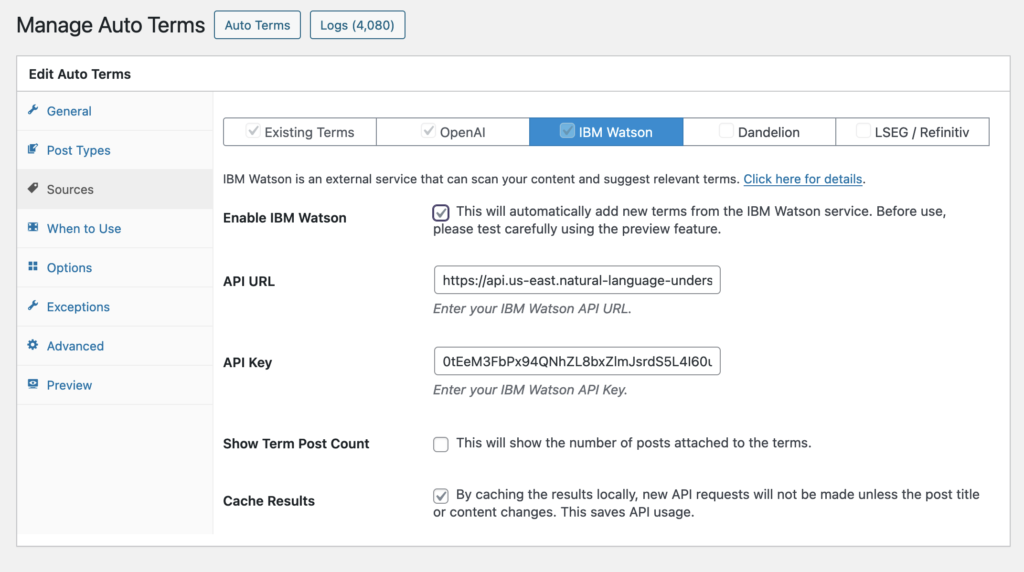Follow the Click here for details link

[x=803, y=179]
